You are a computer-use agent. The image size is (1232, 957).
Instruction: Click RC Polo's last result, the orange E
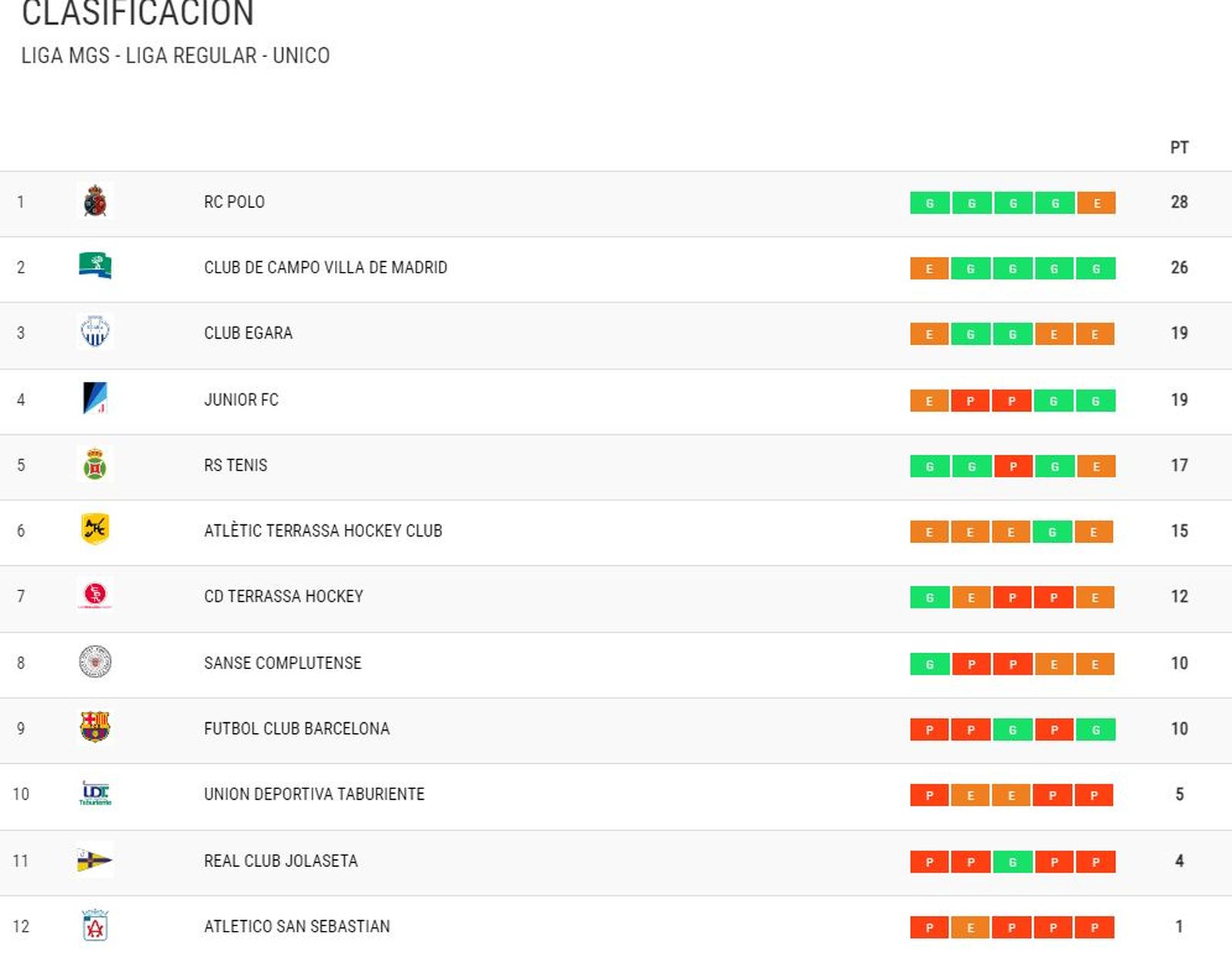[1096, 203]
